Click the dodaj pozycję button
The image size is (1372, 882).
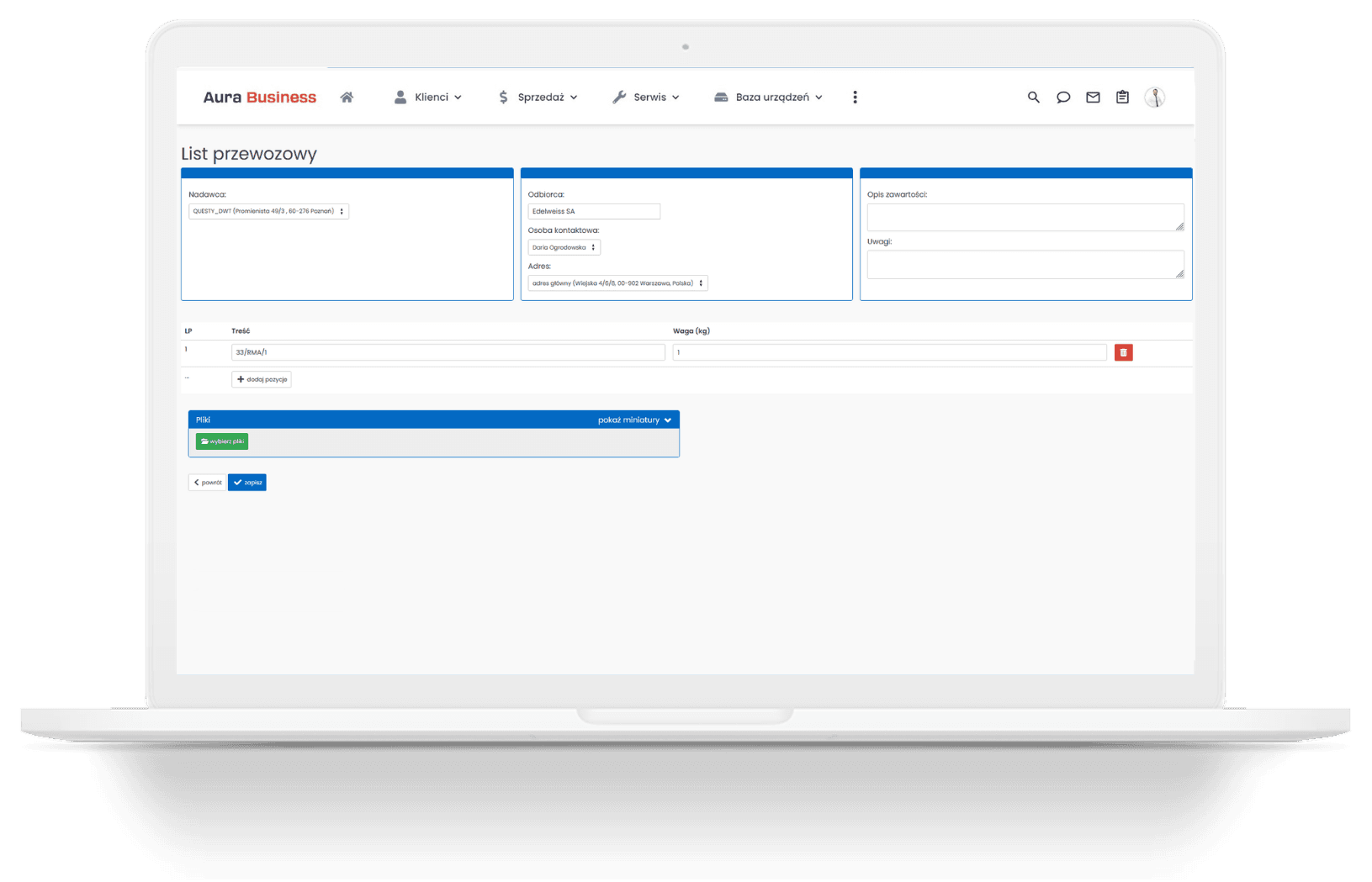[262, 379]
